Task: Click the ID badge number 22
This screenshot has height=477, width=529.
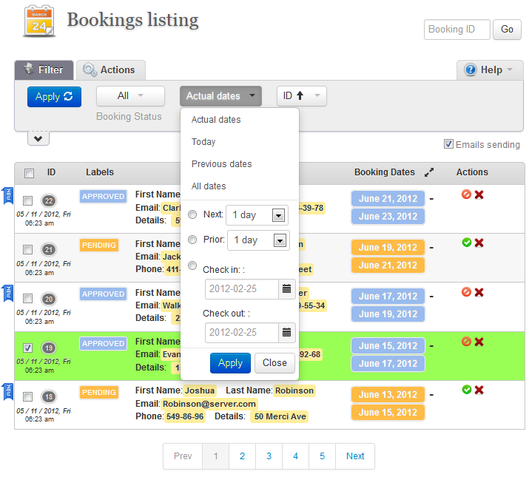Action: click(x=49, y=201)
